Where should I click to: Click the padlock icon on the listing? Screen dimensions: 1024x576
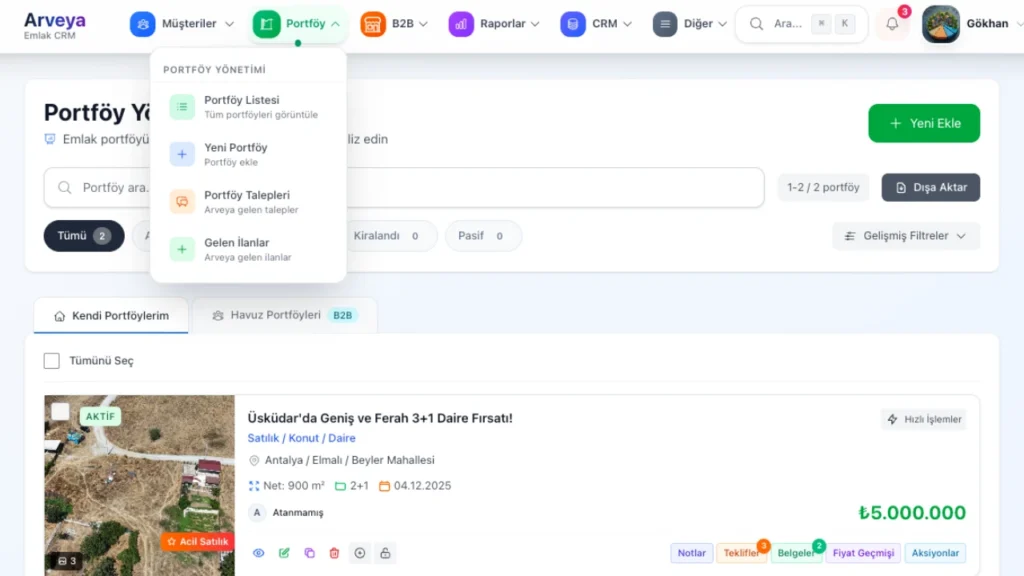[x=385, y=553]
